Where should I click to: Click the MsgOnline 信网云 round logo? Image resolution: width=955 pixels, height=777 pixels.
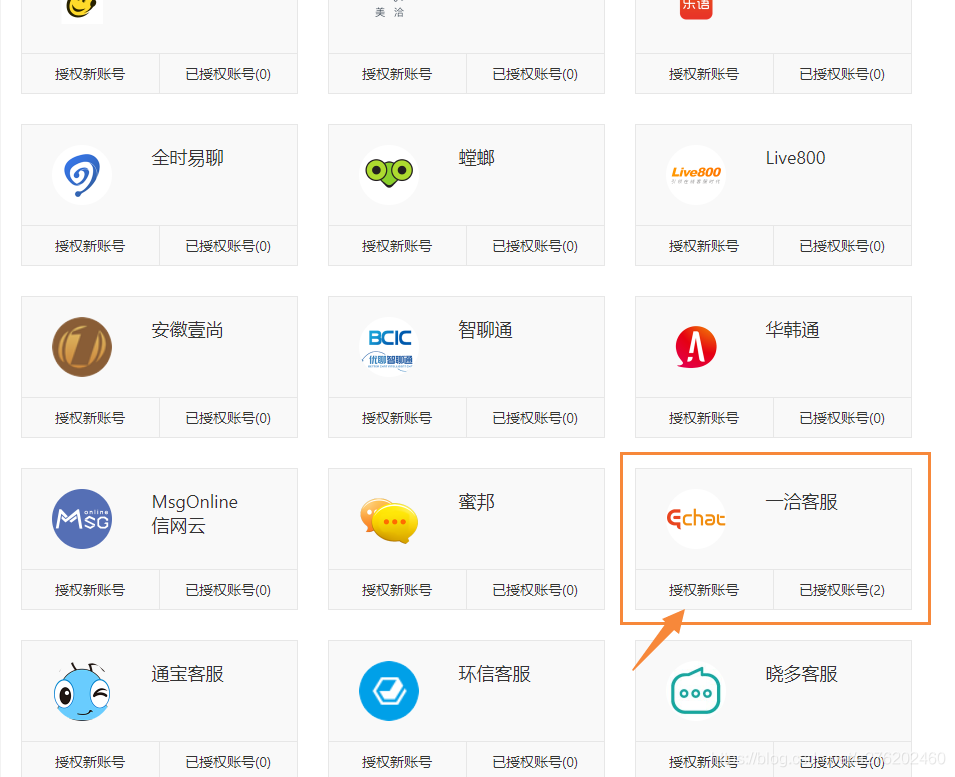click(82, 519)
